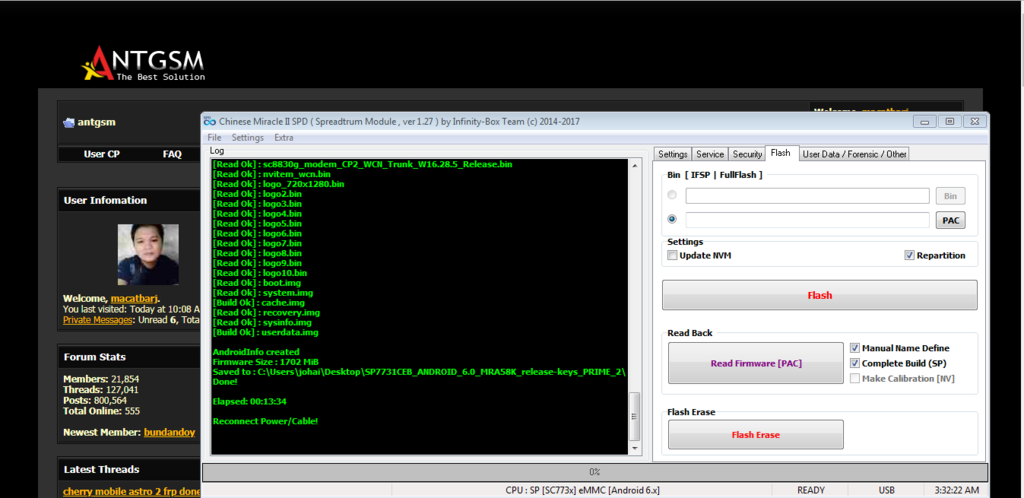1024x498 pixels.
Task: Click the 'Firmware Size : 1702 MiB' log line
Action: pyautogui.click(x=265, y=362)
